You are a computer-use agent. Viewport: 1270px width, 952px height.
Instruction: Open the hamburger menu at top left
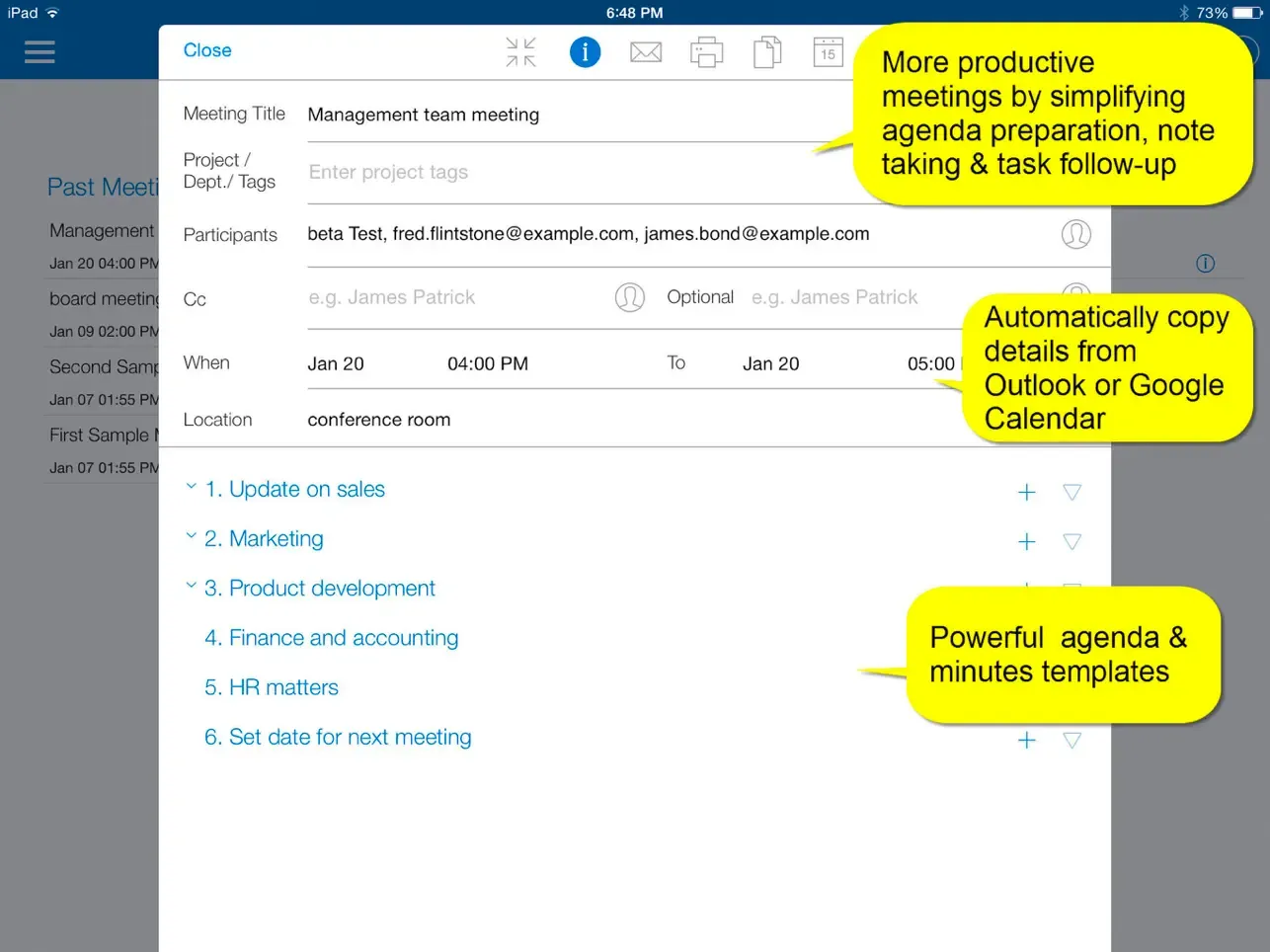40,52
